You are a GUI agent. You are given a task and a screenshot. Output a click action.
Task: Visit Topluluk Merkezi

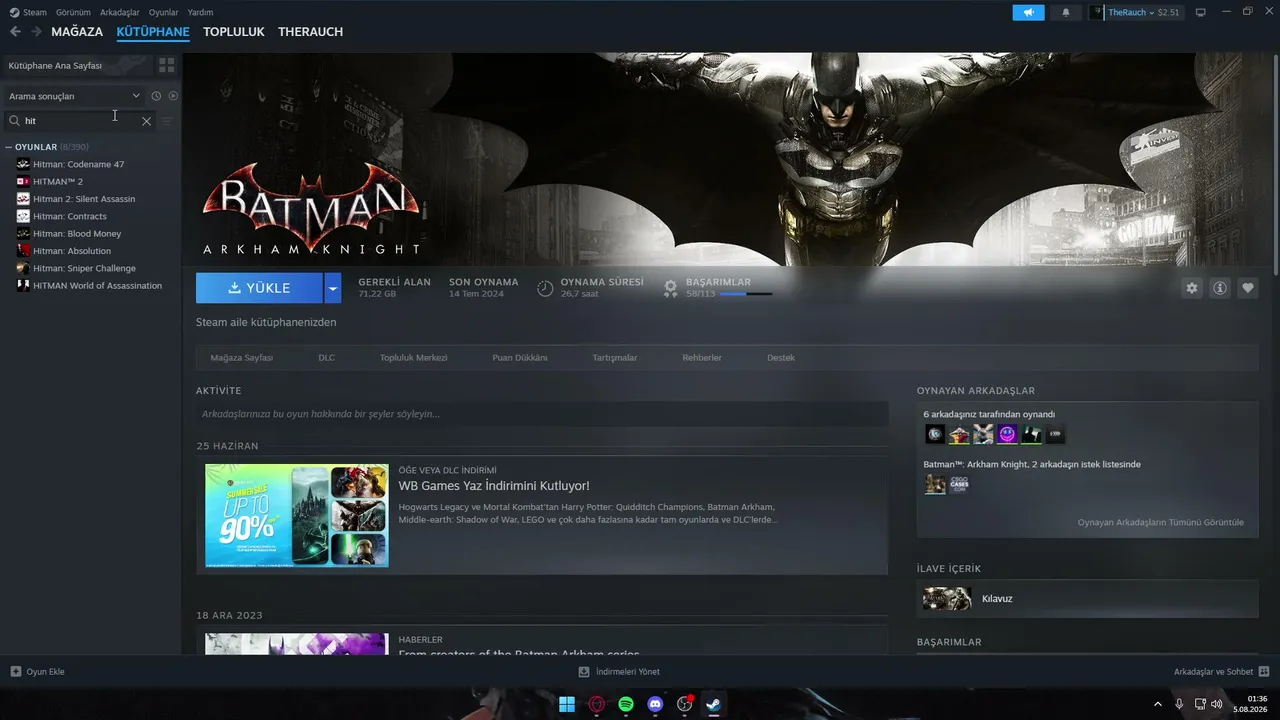click(x=414, y=358)
